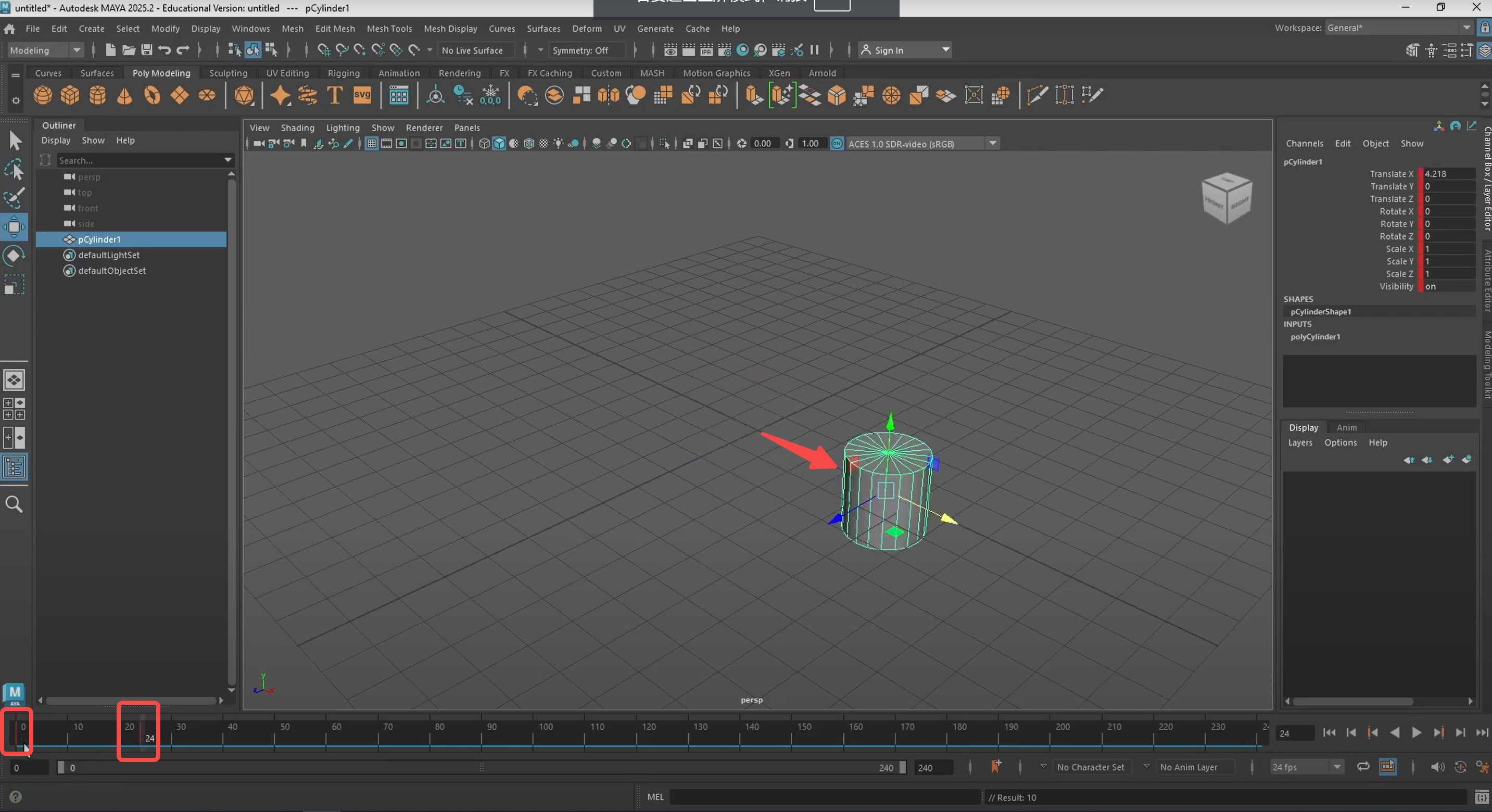Screen dimensions: 1492x812
Task: Click the Undo arrow in status line
Action: [165, 50]
